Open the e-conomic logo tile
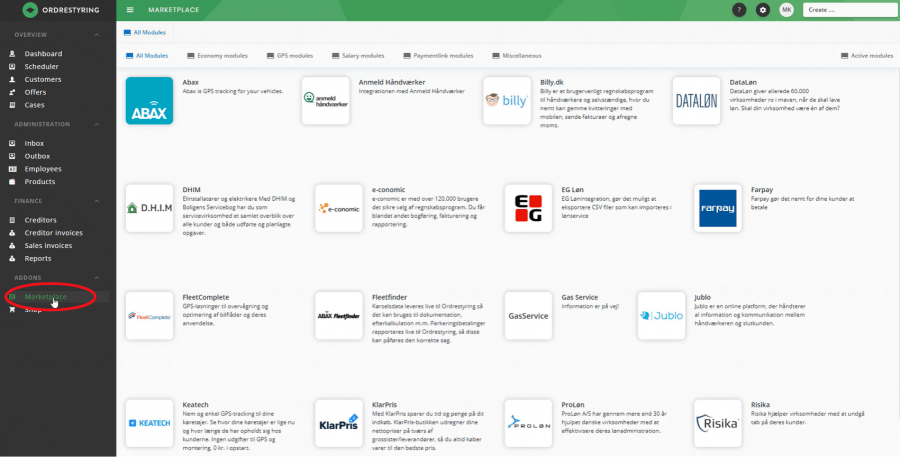Viewport: 900px width, 457px height. (339, 208)
